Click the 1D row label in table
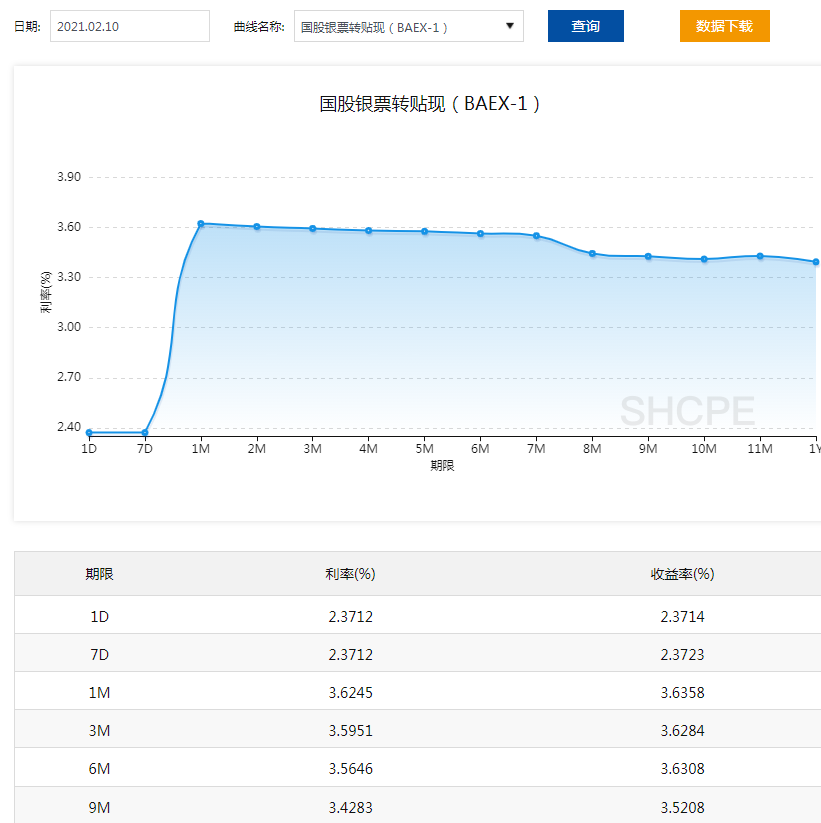This screenshot has width=821, height=823. tap(99, 616)
